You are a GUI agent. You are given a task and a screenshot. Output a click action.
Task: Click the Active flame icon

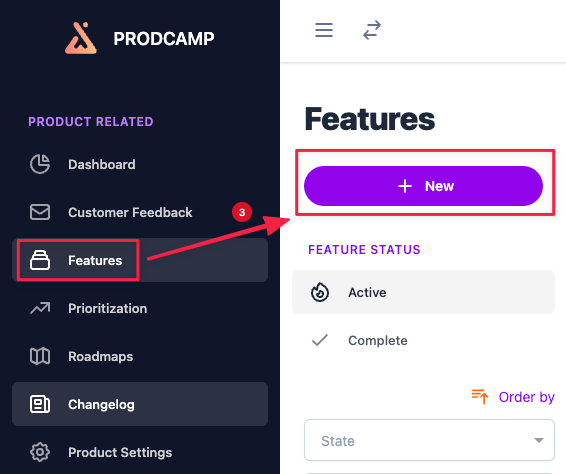[320, 292]
